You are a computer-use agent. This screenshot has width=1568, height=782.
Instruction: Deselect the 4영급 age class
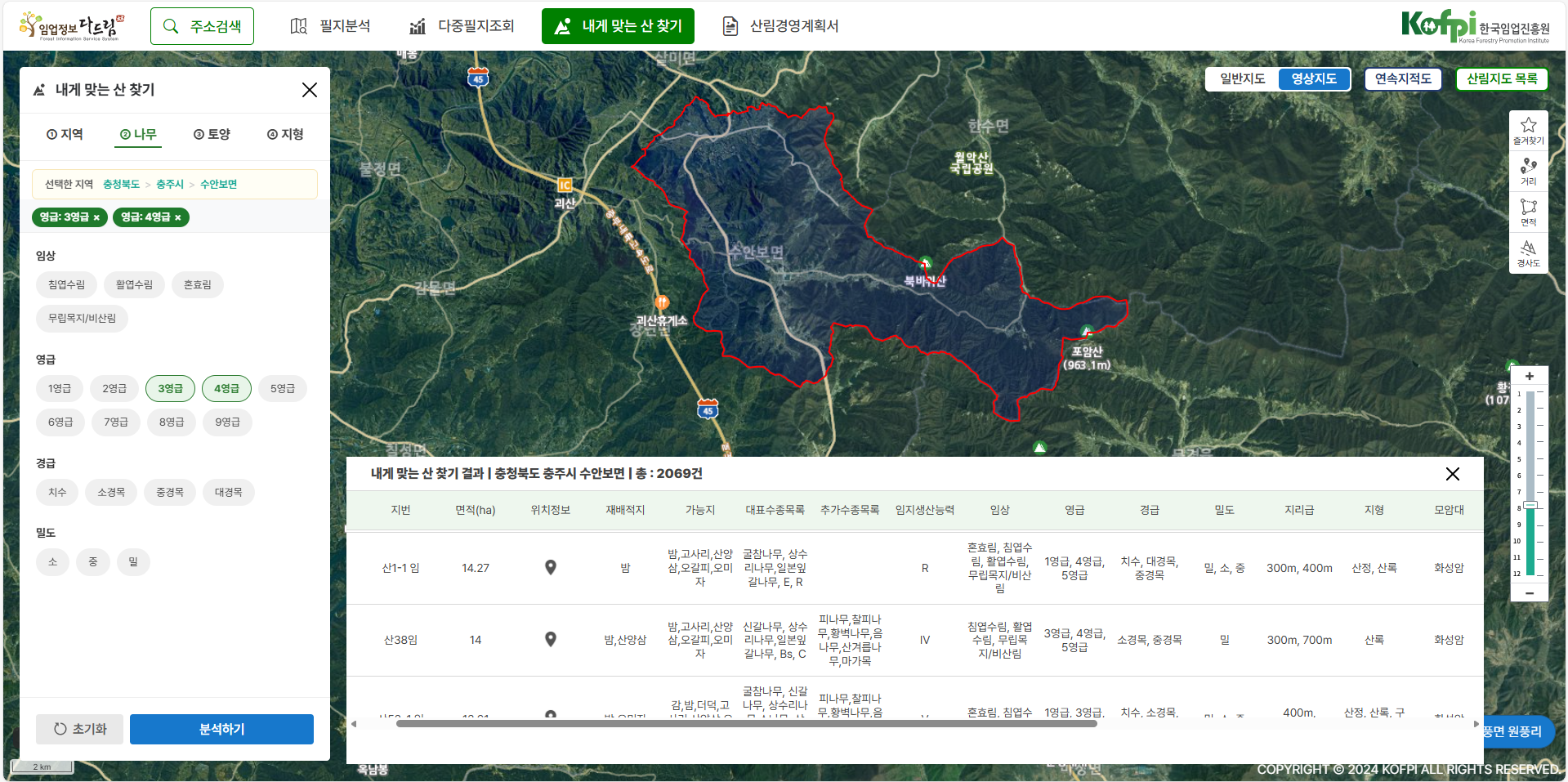pos(226,389)
